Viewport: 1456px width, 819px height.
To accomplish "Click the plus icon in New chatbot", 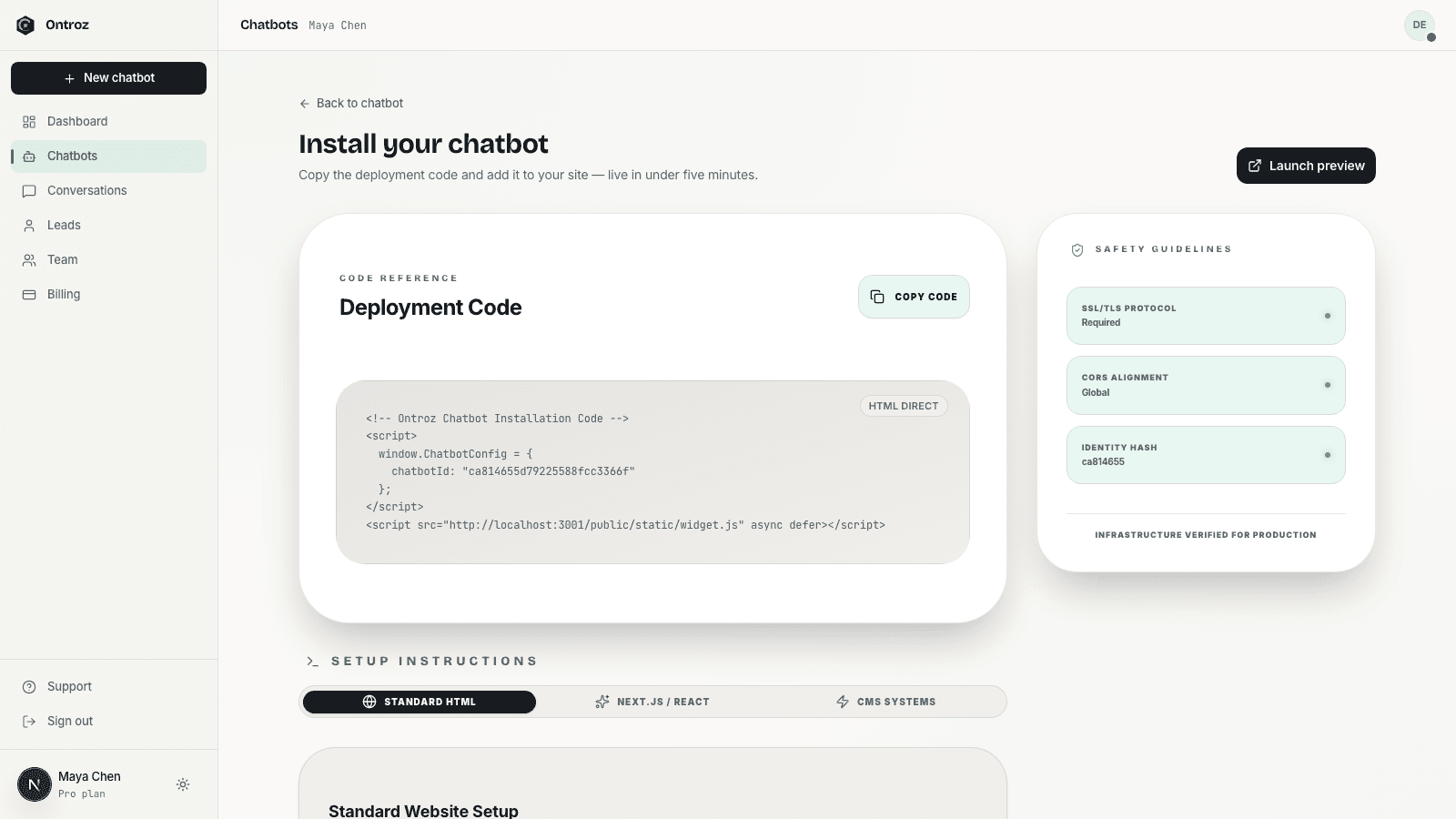I will coord(69,78).
